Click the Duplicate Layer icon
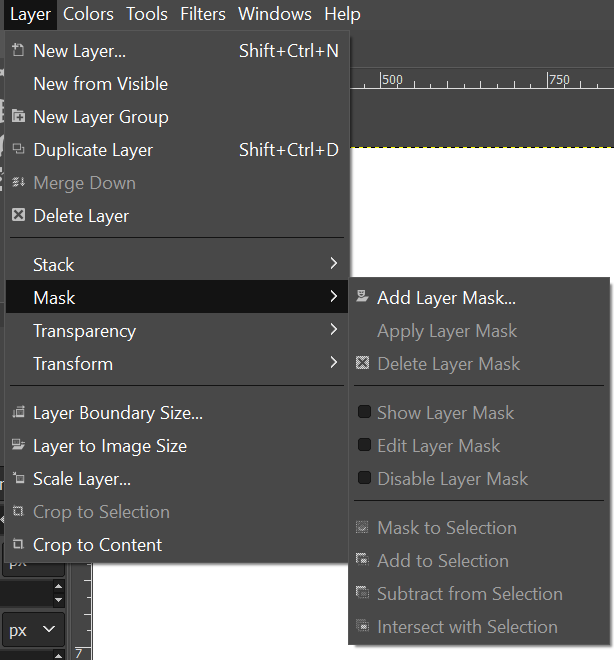This screenshot has height=660, width=614. pos(18,149)
